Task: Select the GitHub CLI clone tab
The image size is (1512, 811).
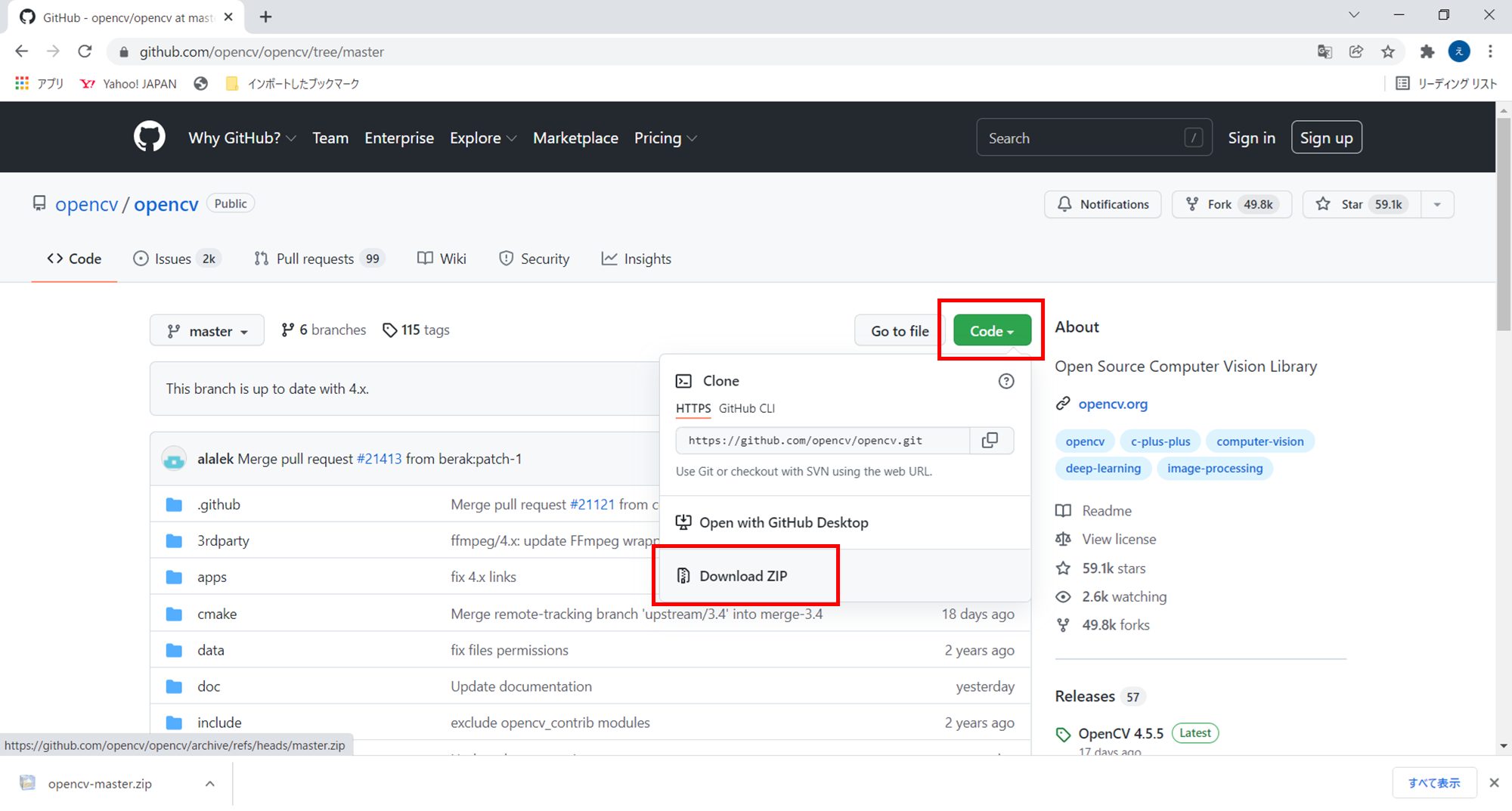Action: (x=746, y=408)
